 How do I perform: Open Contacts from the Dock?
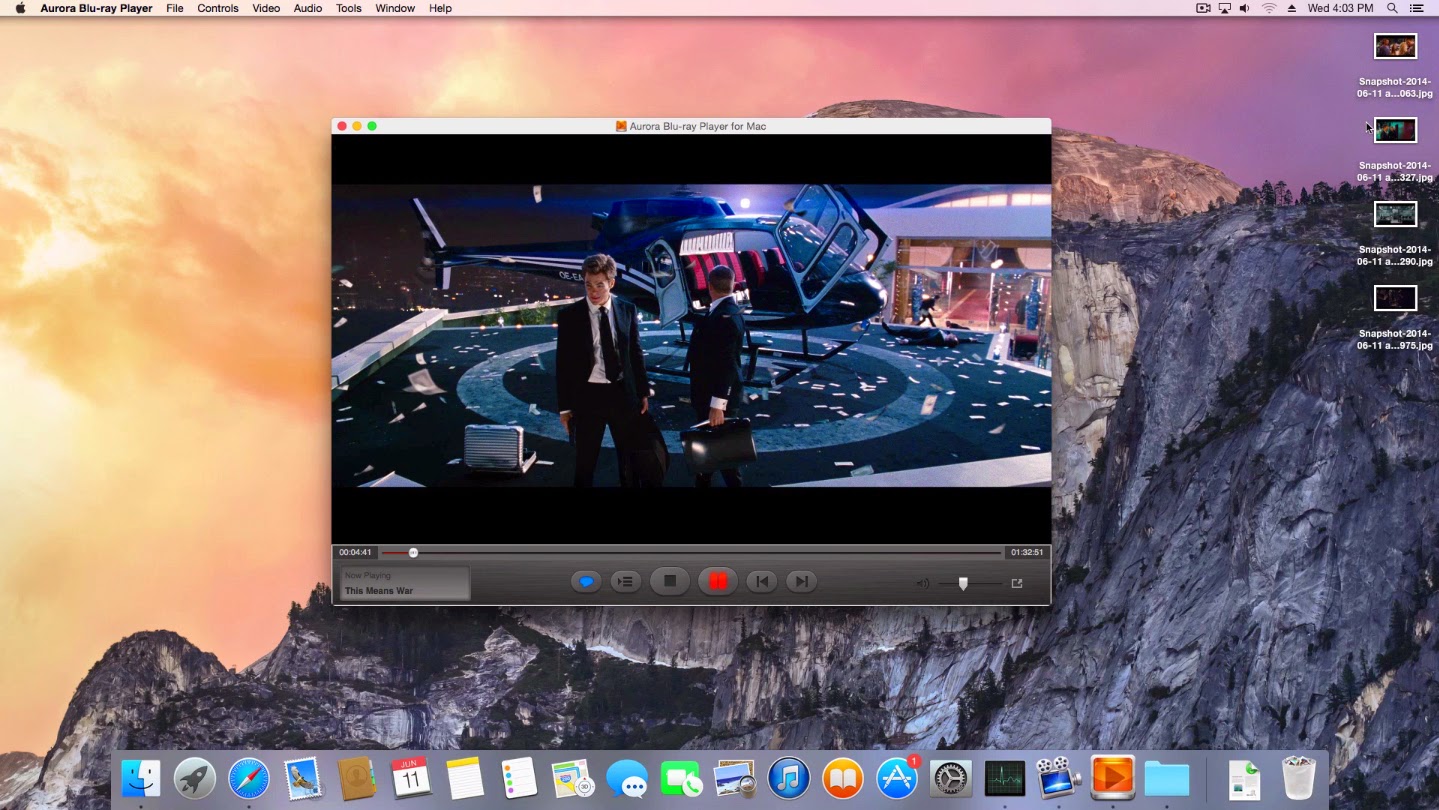pos(356,778)
